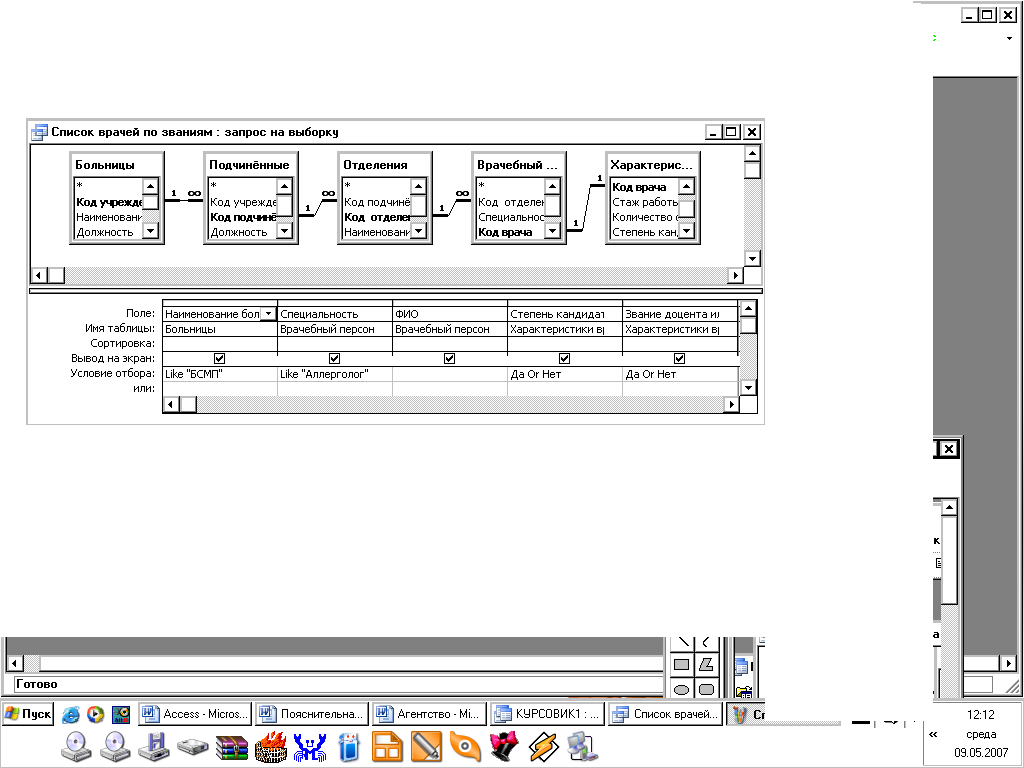Open the blue USB flash drive icon

click(349, 747)
